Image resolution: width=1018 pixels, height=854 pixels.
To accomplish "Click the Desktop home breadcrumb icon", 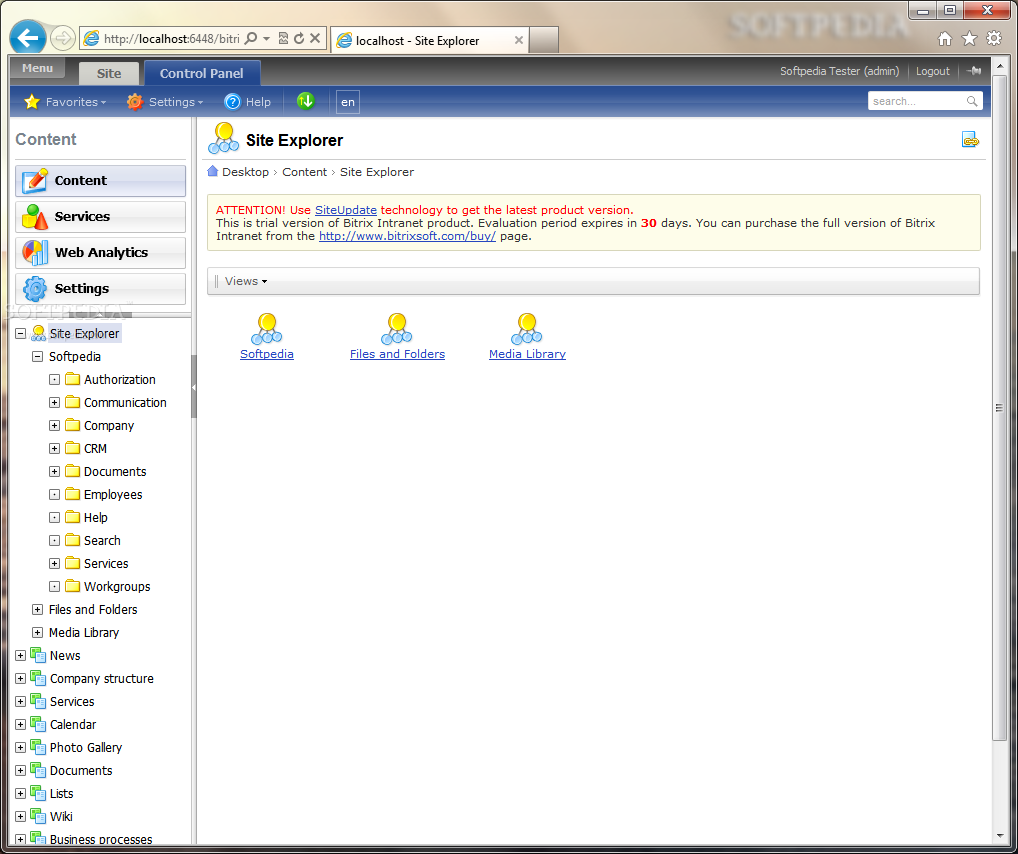I will pyautogui.click(x=212, y=171).
